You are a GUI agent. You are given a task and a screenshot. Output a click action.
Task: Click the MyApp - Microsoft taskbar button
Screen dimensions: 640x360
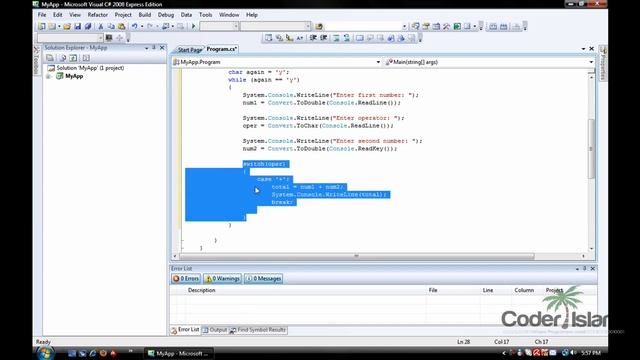178,353
